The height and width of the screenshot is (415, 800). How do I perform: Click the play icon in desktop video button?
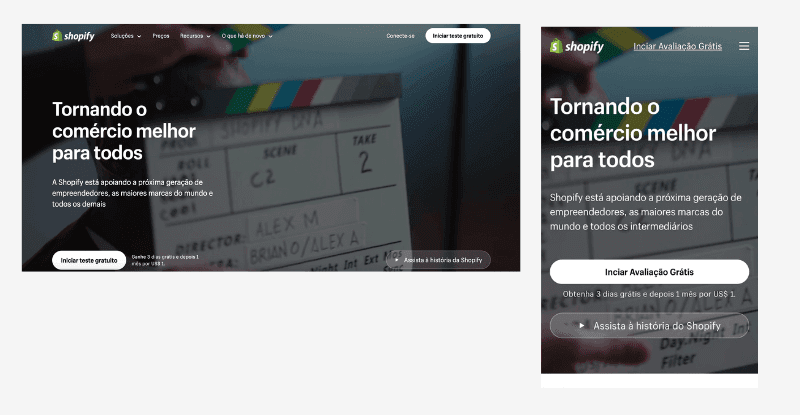click(397, 260)
